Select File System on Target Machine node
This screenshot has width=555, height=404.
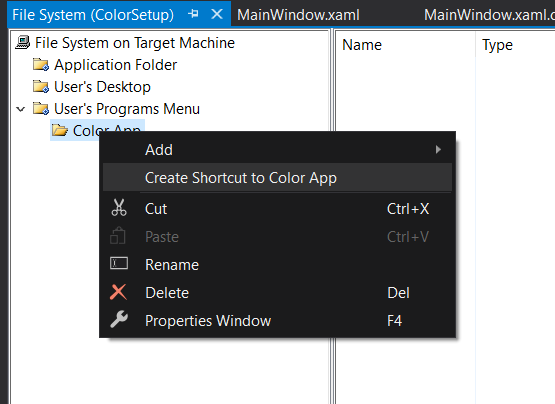tap(135, 43)
